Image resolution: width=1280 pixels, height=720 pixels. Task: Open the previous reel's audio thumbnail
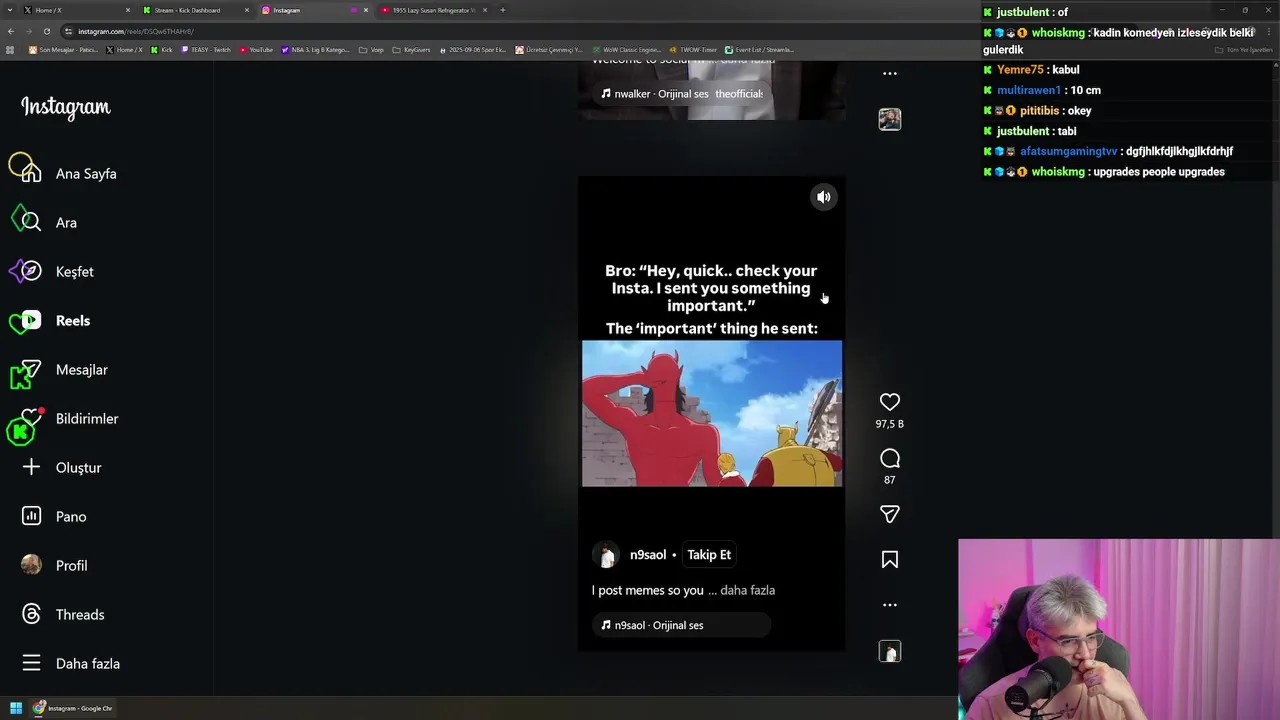889,119
